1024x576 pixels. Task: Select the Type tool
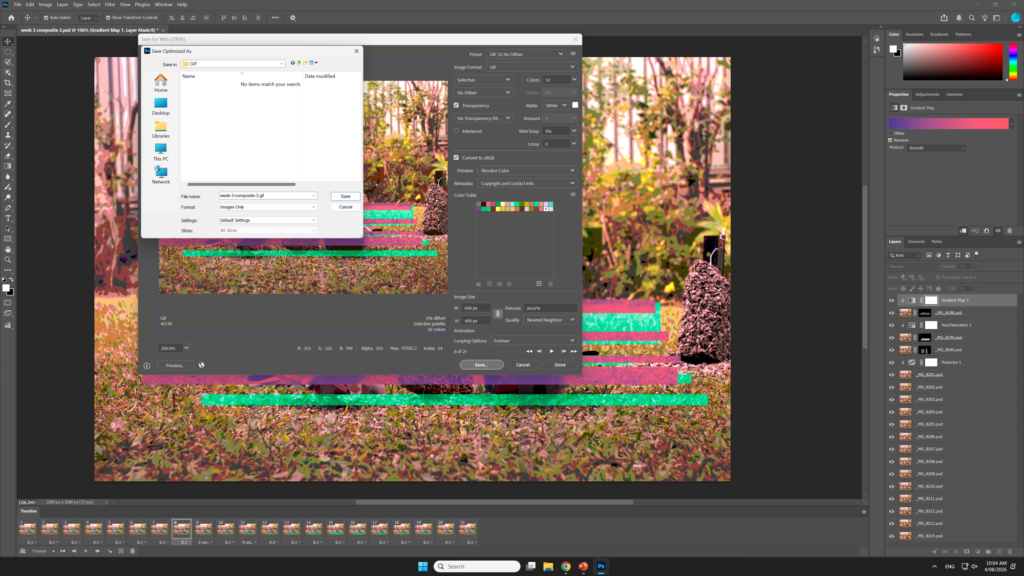click(x=8, y=218)
